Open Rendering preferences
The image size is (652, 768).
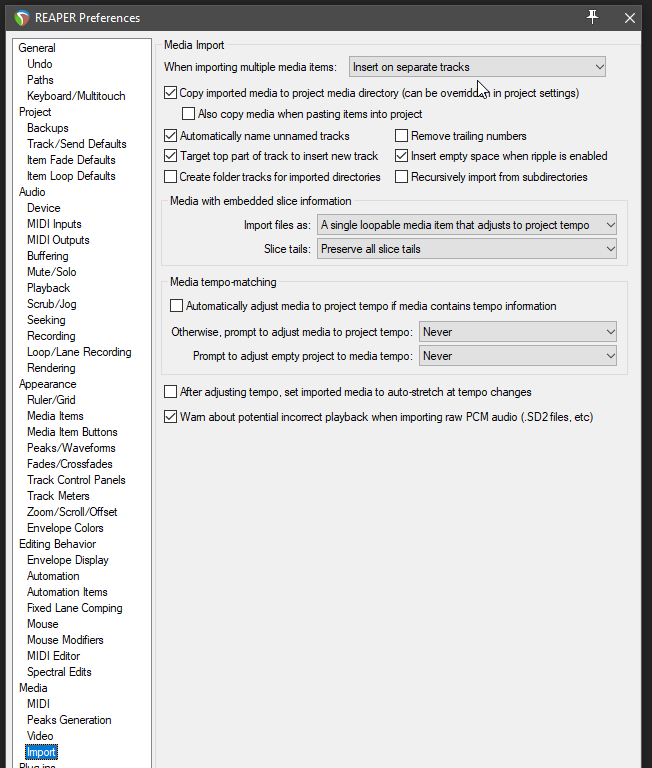(51, 368)
